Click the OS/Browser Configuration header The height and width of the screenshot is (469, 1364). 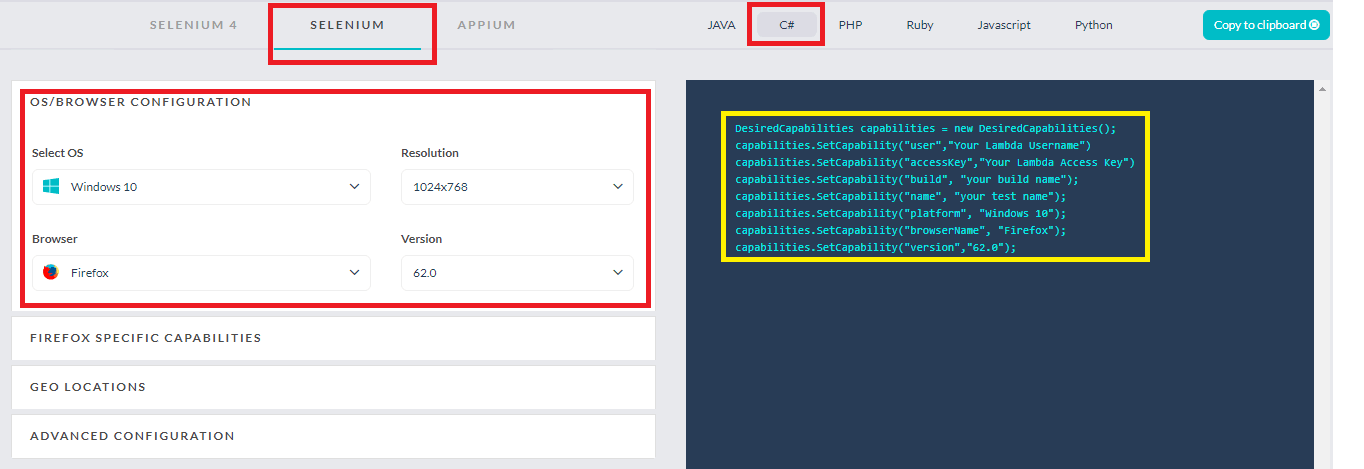coord(141,102)
